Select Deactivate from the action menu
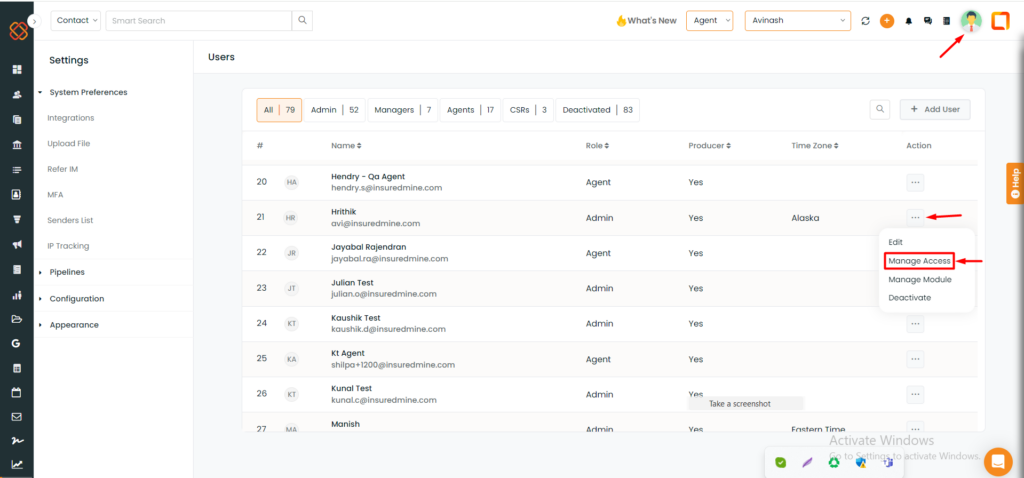This screenshot has width=1024, height=478. [910, 298]
